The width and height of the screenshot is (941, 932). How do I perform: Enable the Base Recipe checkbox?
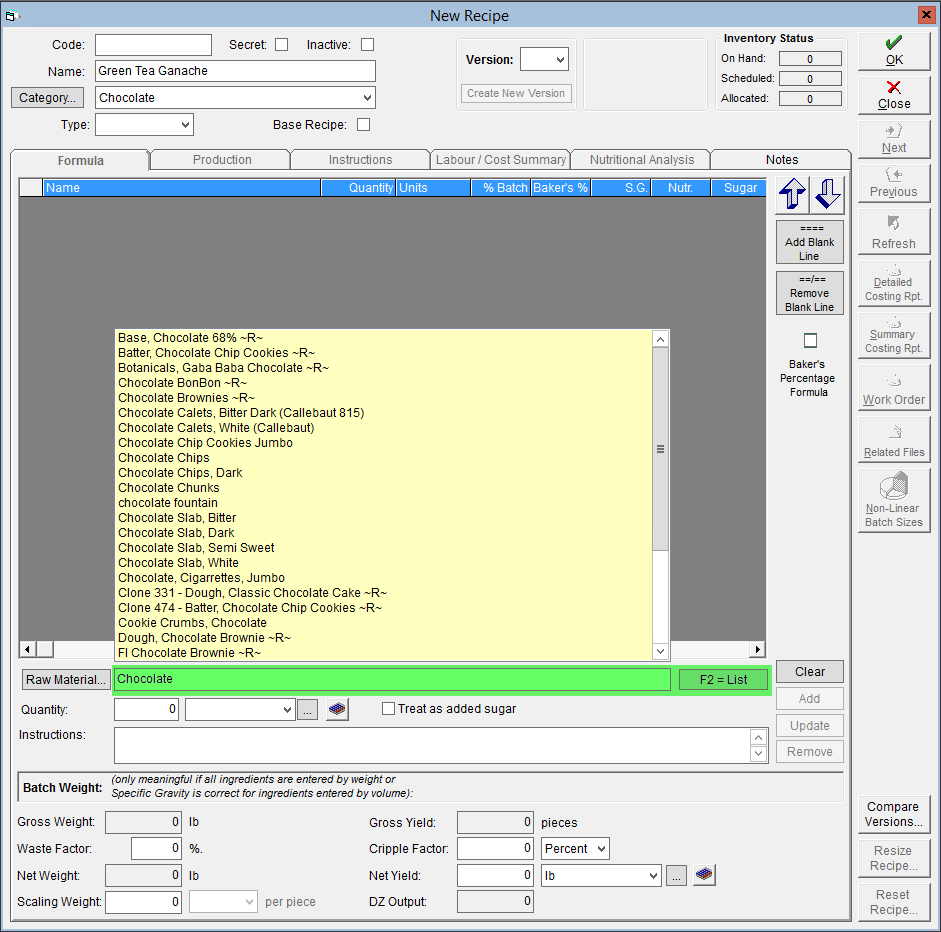click(x=364, y=124)
